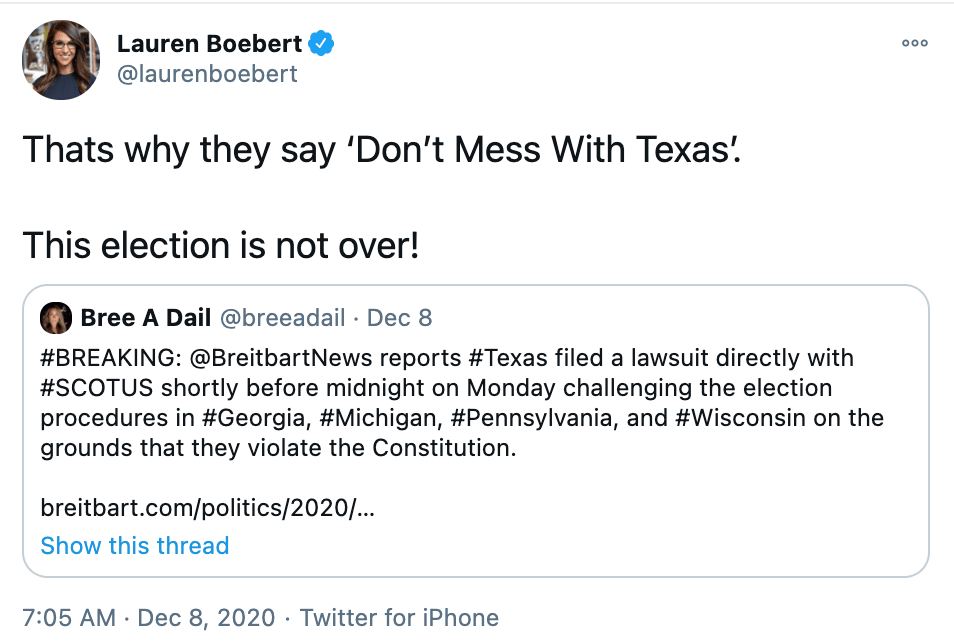Open the @laurenboebert handle link

click(207, 74)
